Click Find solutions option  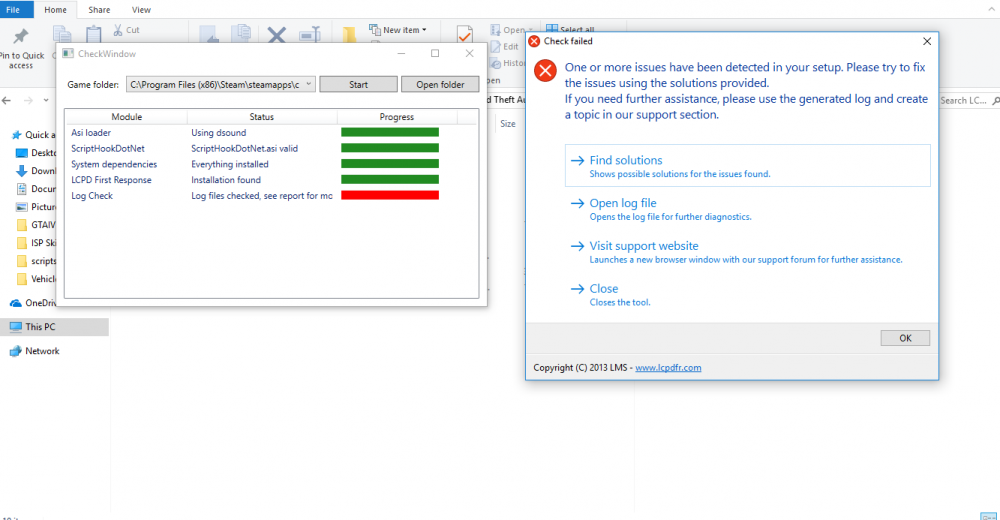(747, 165)
